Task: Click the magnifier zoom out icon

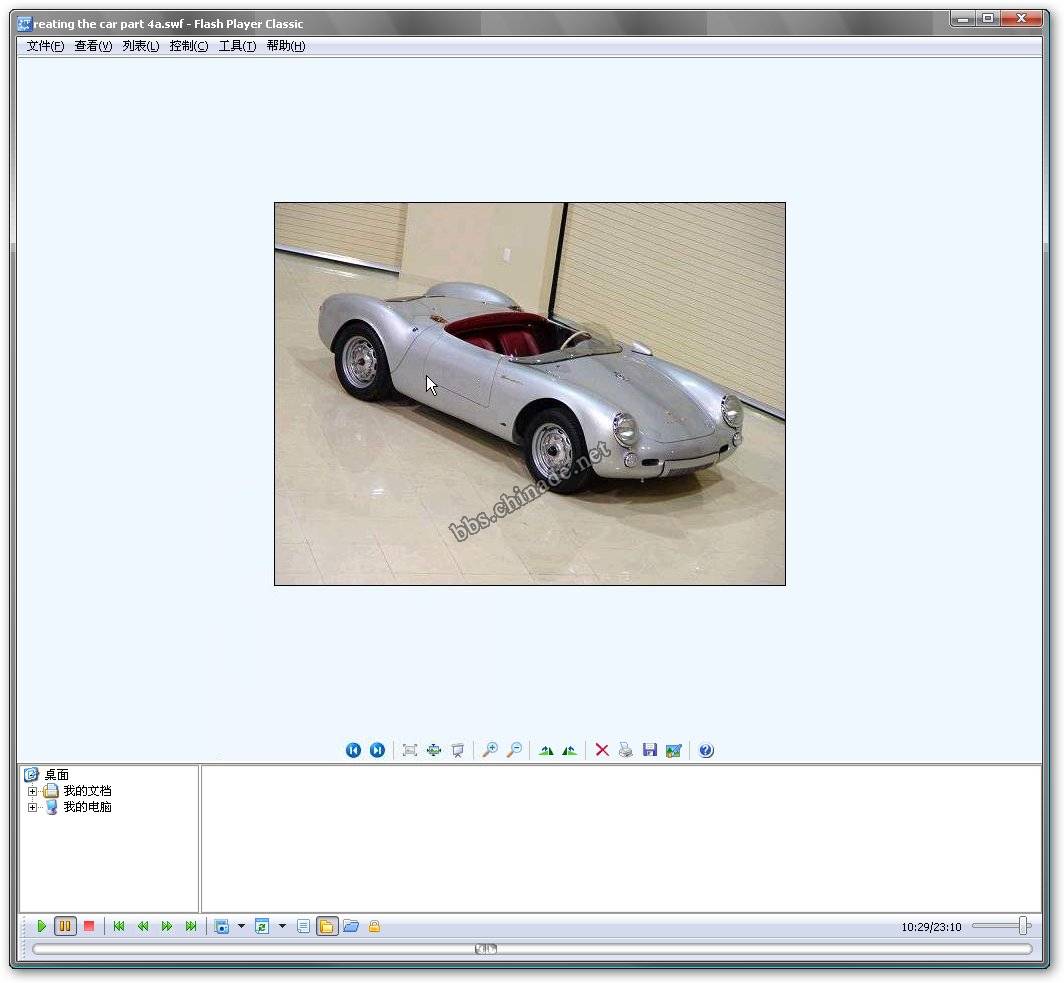Action: [x=514, y=750]
